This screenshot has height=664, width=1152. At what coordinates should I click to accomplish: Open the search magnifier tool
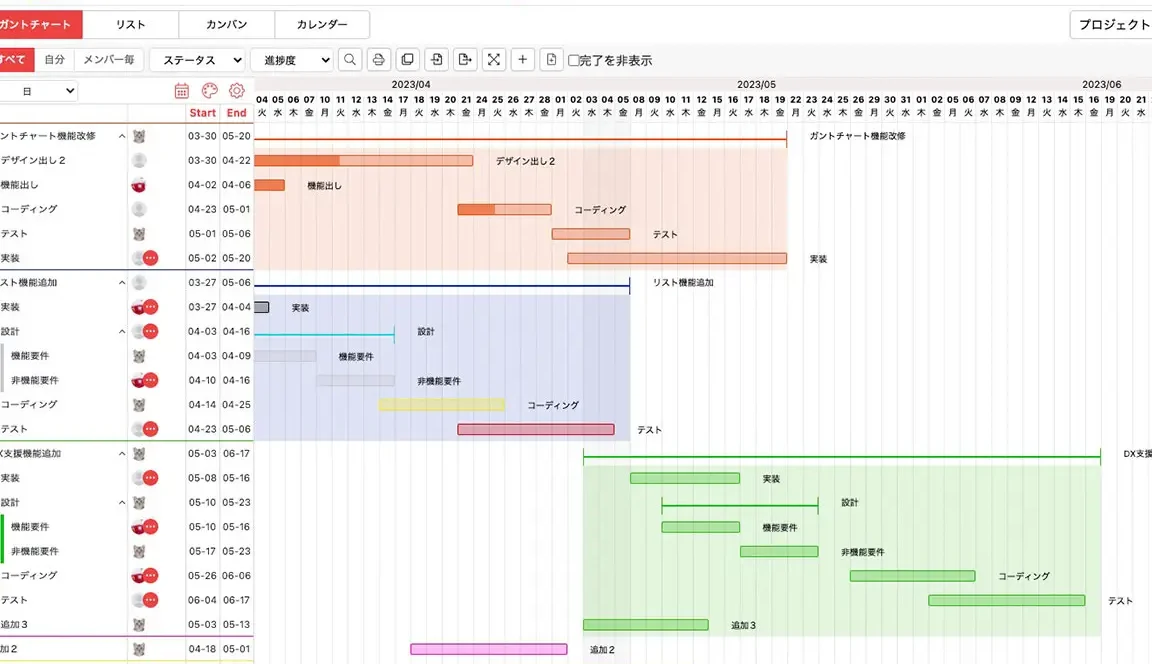pos(350,59)
